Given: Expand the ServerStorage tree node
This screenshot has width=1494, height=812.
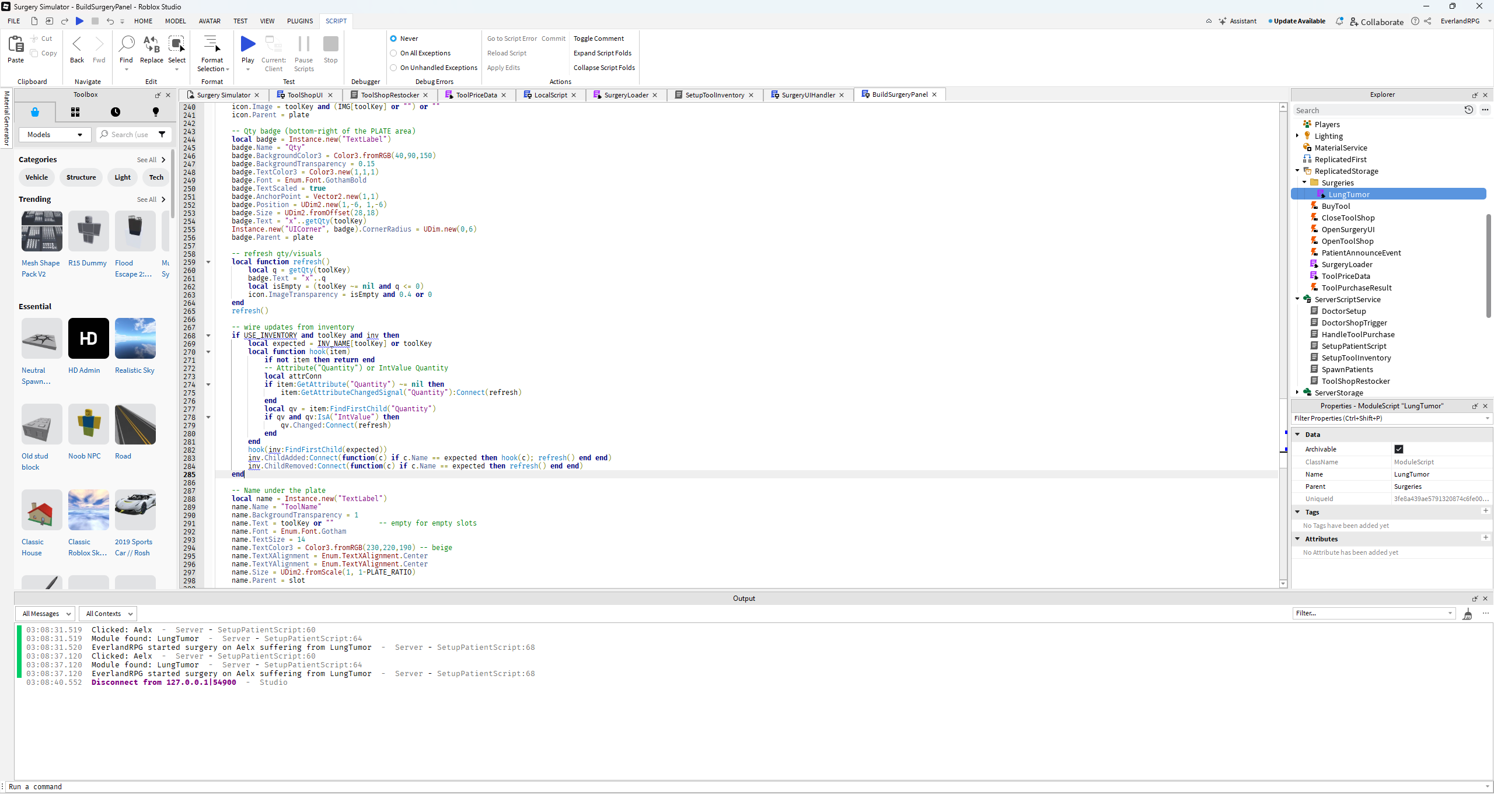Looking at the screenshot, I should click(1298, 393).
